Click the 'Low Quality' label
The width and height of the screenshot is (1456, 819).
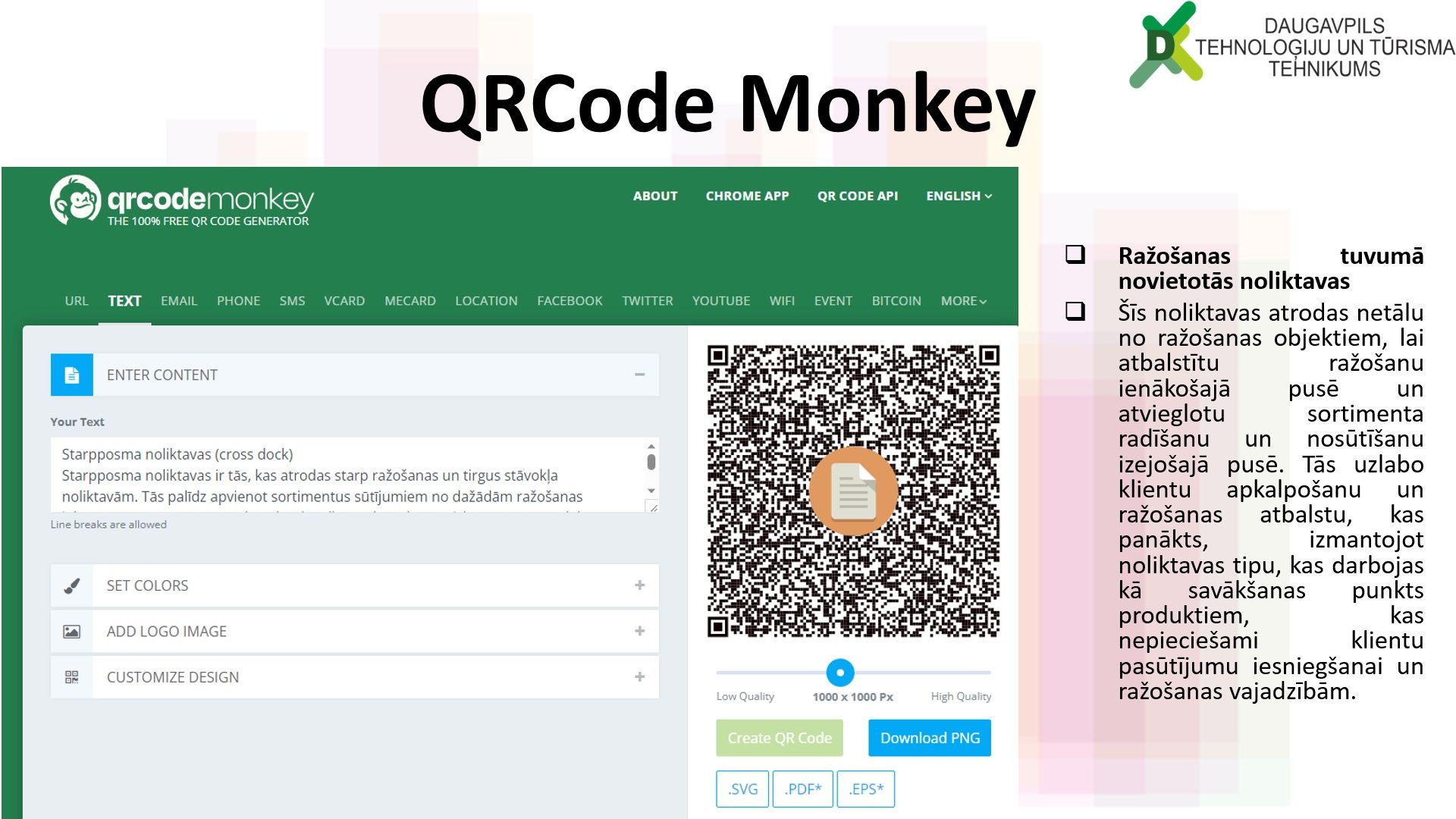[745, 696]
